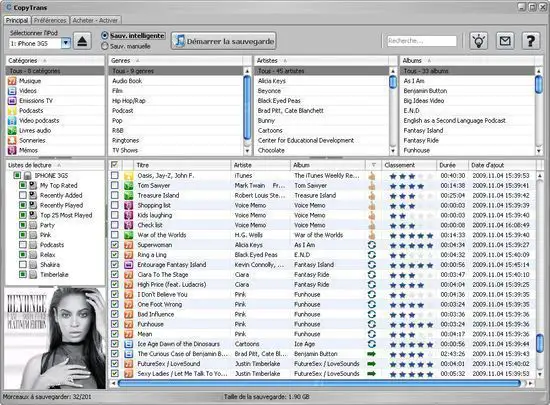Open the iPhone 3GS device dropdown
550x405 pixels.
66,43
